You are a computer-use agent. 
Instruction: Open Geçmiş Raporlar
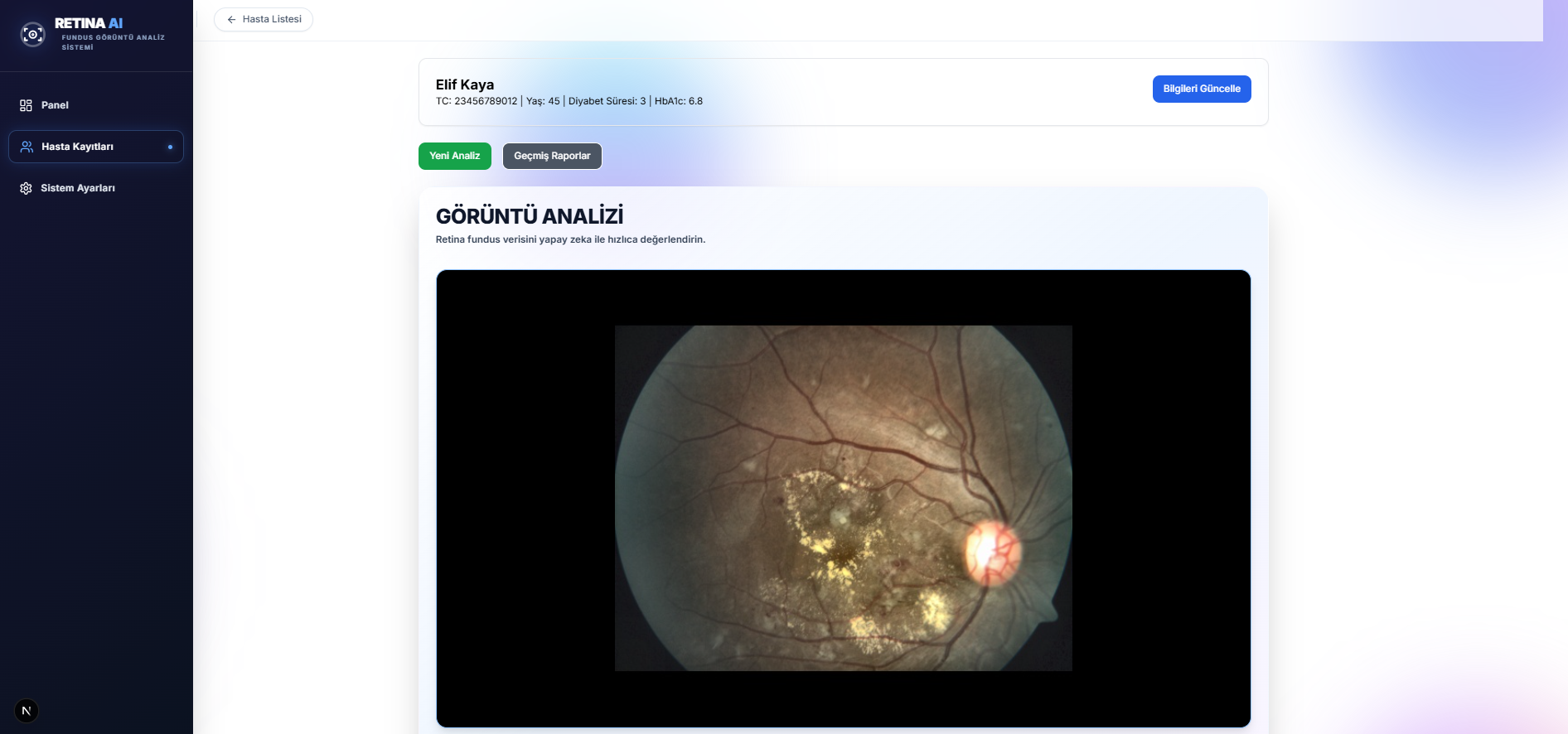[x=552, y=156]
